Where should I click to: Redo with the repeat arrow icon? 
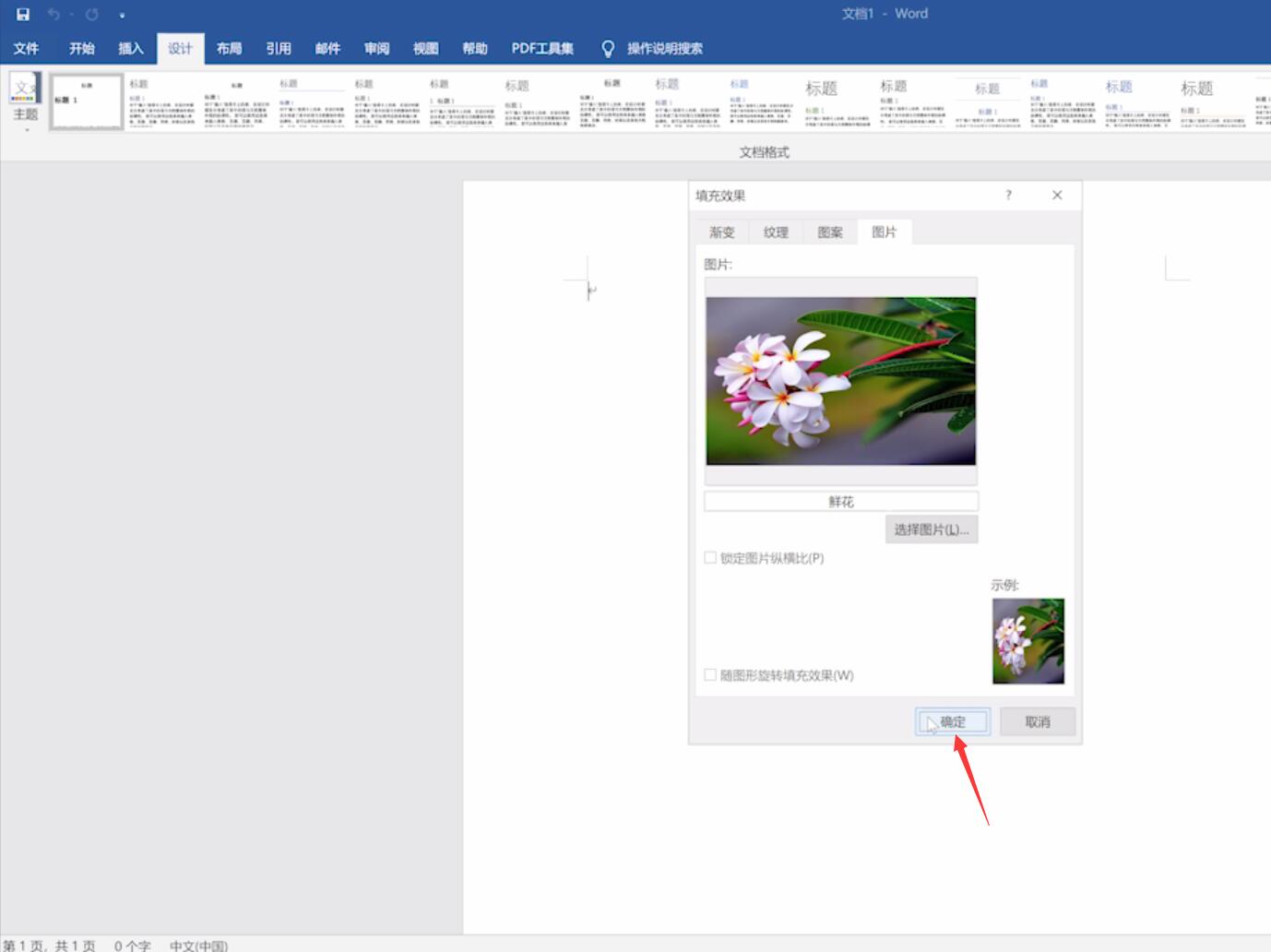(92, 14)
